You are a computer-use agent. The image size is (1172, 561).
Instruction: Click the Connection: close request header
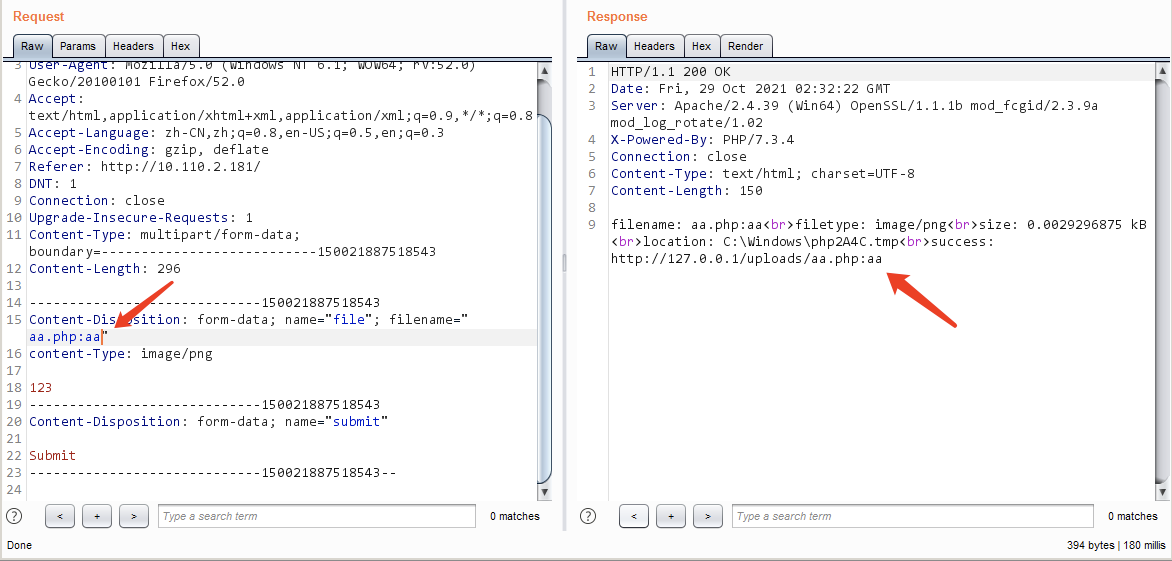97,201
